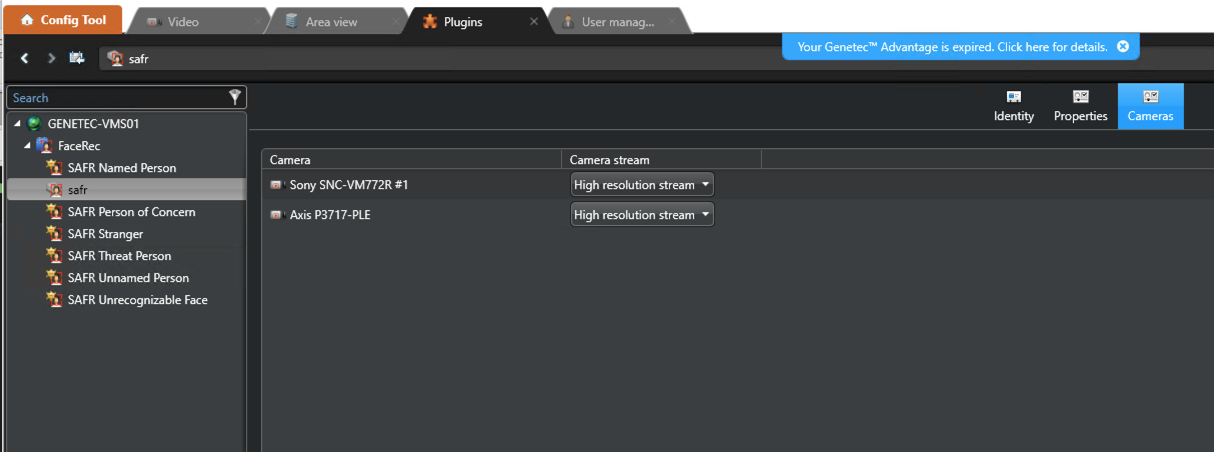Image resolution: width=1214 pixels, height=452 pixels.
Task: Sort by the Camera column header
Action: click(x=412, y=160)
